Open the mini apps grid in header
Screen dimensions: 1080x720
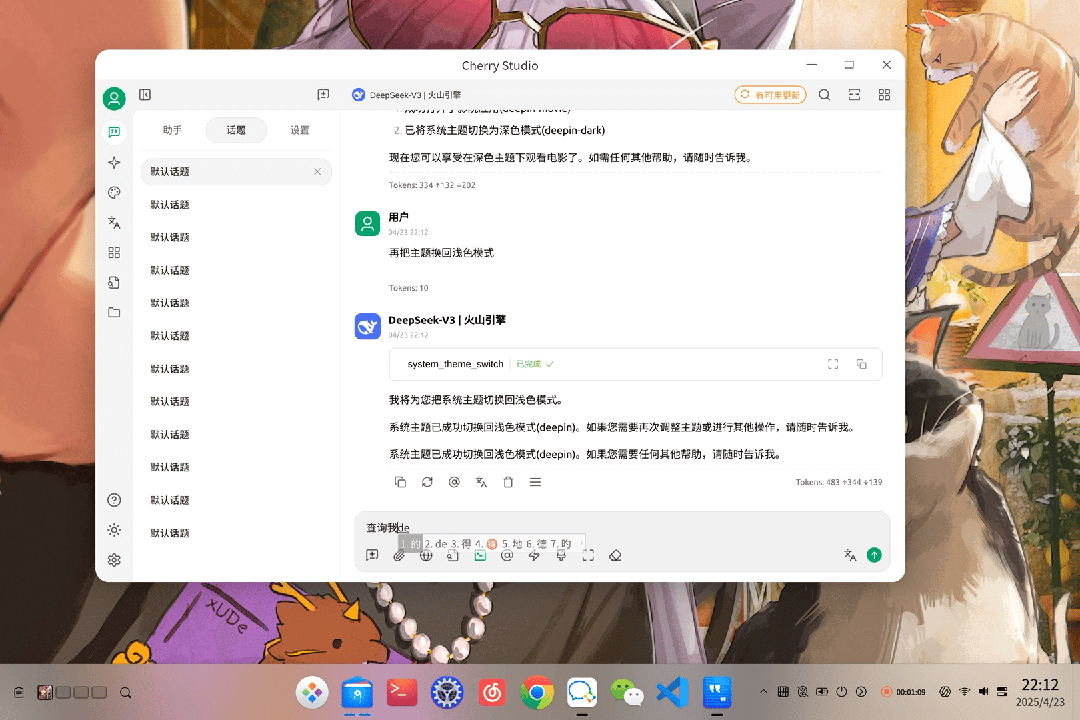pos(884,95)
